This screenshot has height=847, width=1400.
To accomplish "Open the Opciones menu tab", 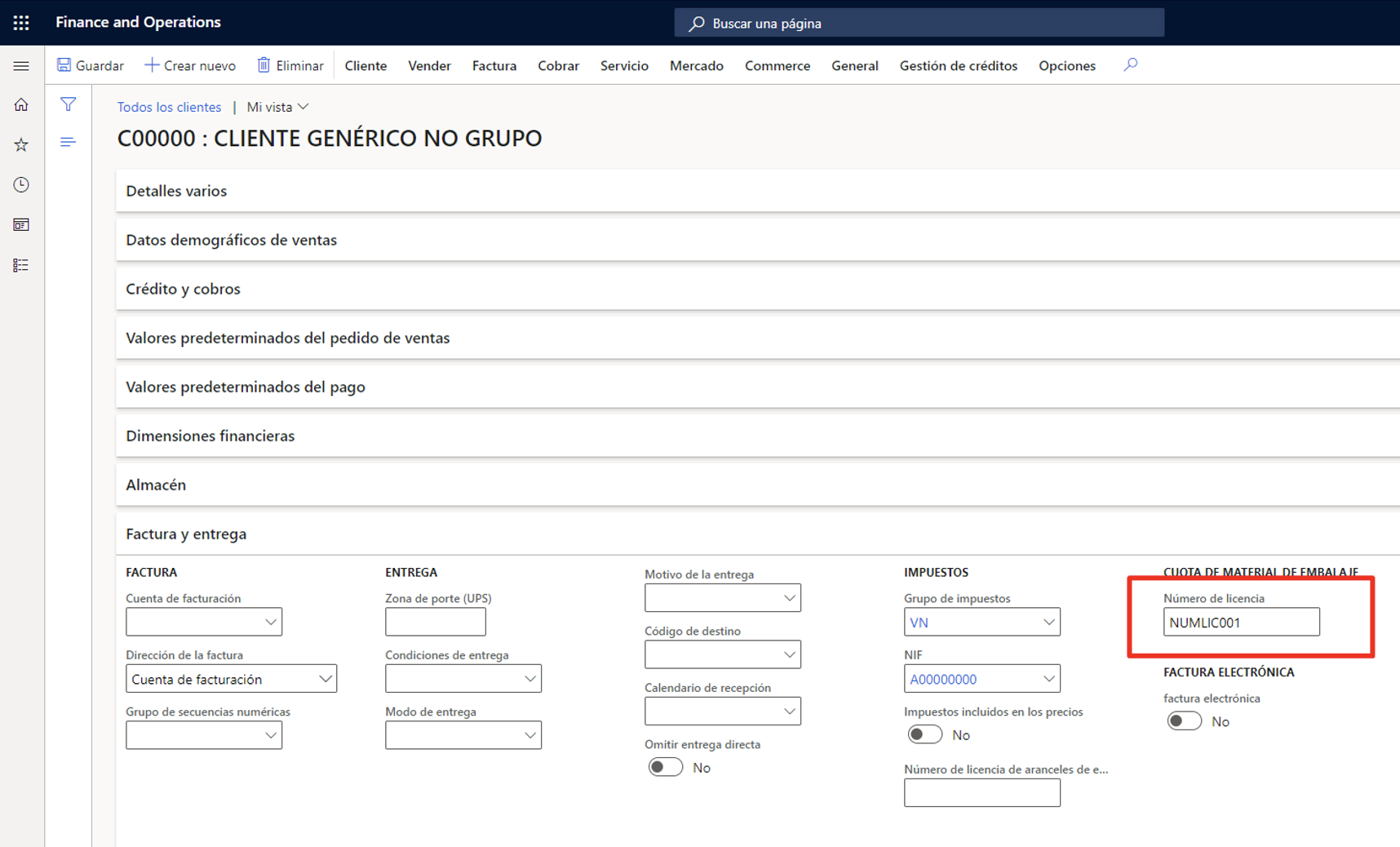I will [x=1067, y=65].
